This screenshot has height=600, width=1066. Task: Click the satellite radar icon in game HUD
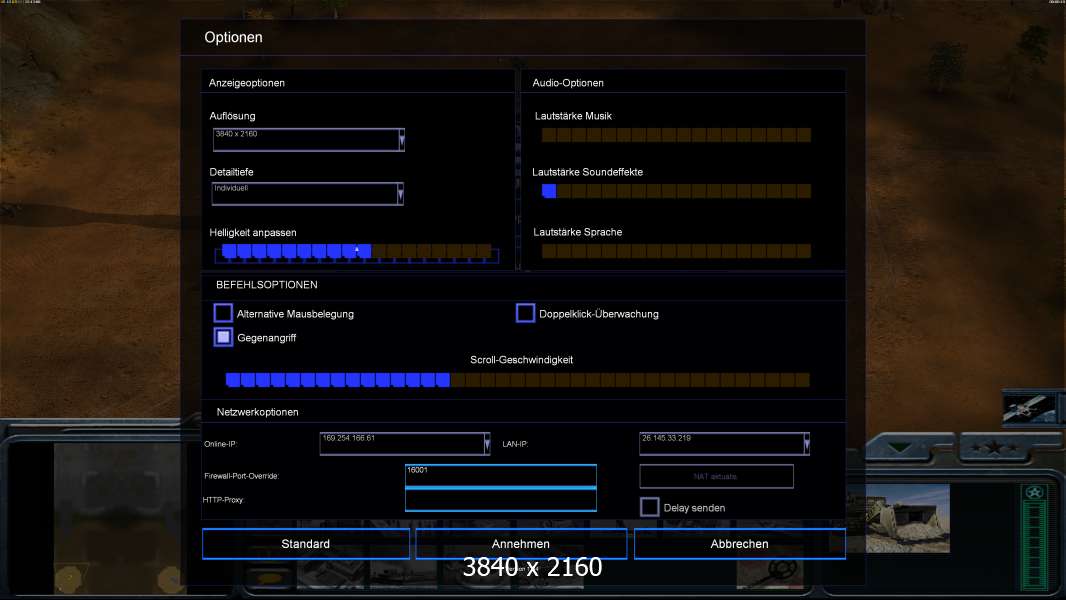click(x=1029, y=408)
